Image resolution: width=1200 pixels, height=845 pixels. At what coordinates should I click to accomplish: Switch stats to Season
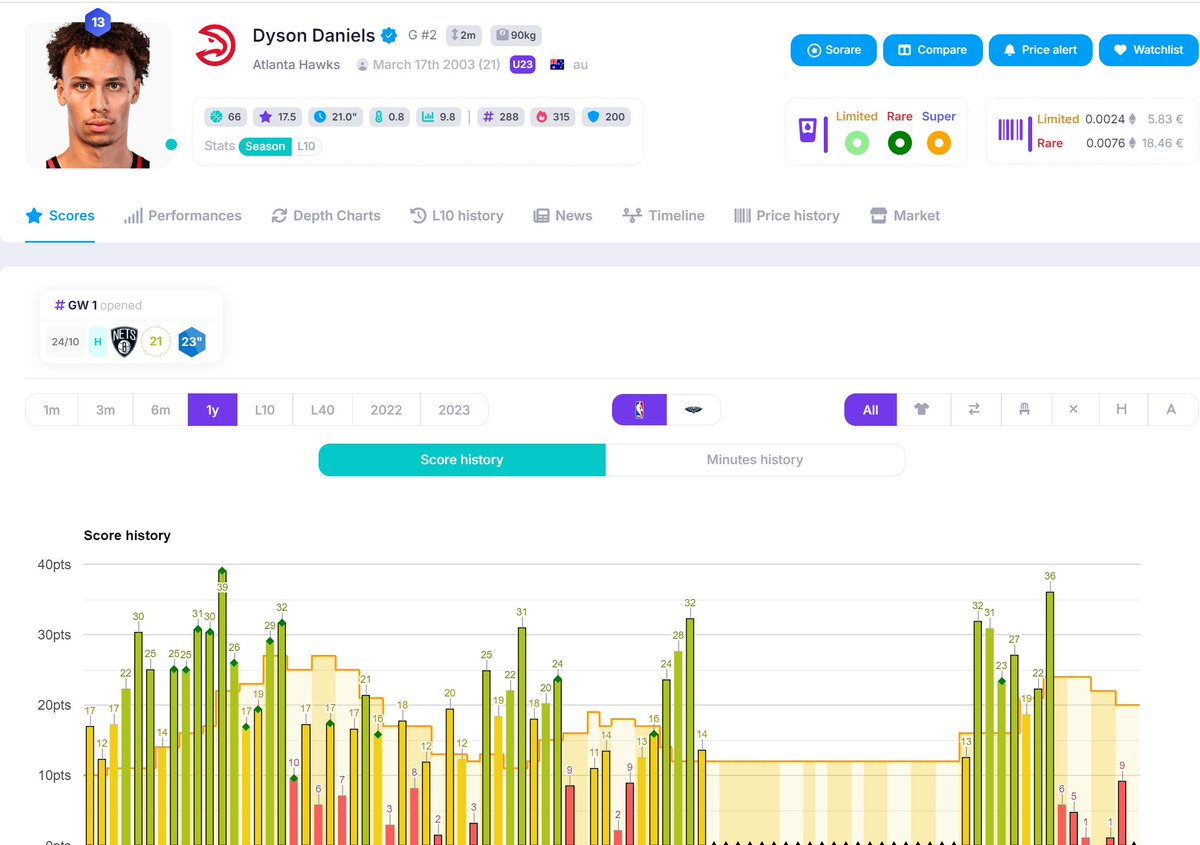265,146
